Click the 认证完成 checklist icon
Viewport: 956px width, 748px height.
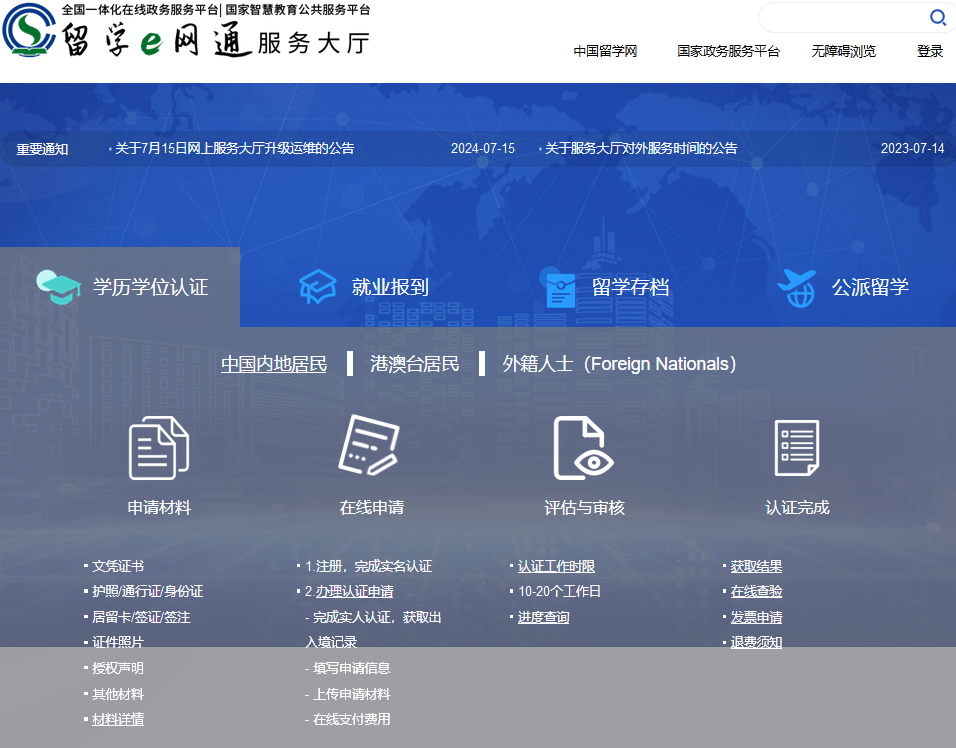pyautogui.click(x=797, y=448)
